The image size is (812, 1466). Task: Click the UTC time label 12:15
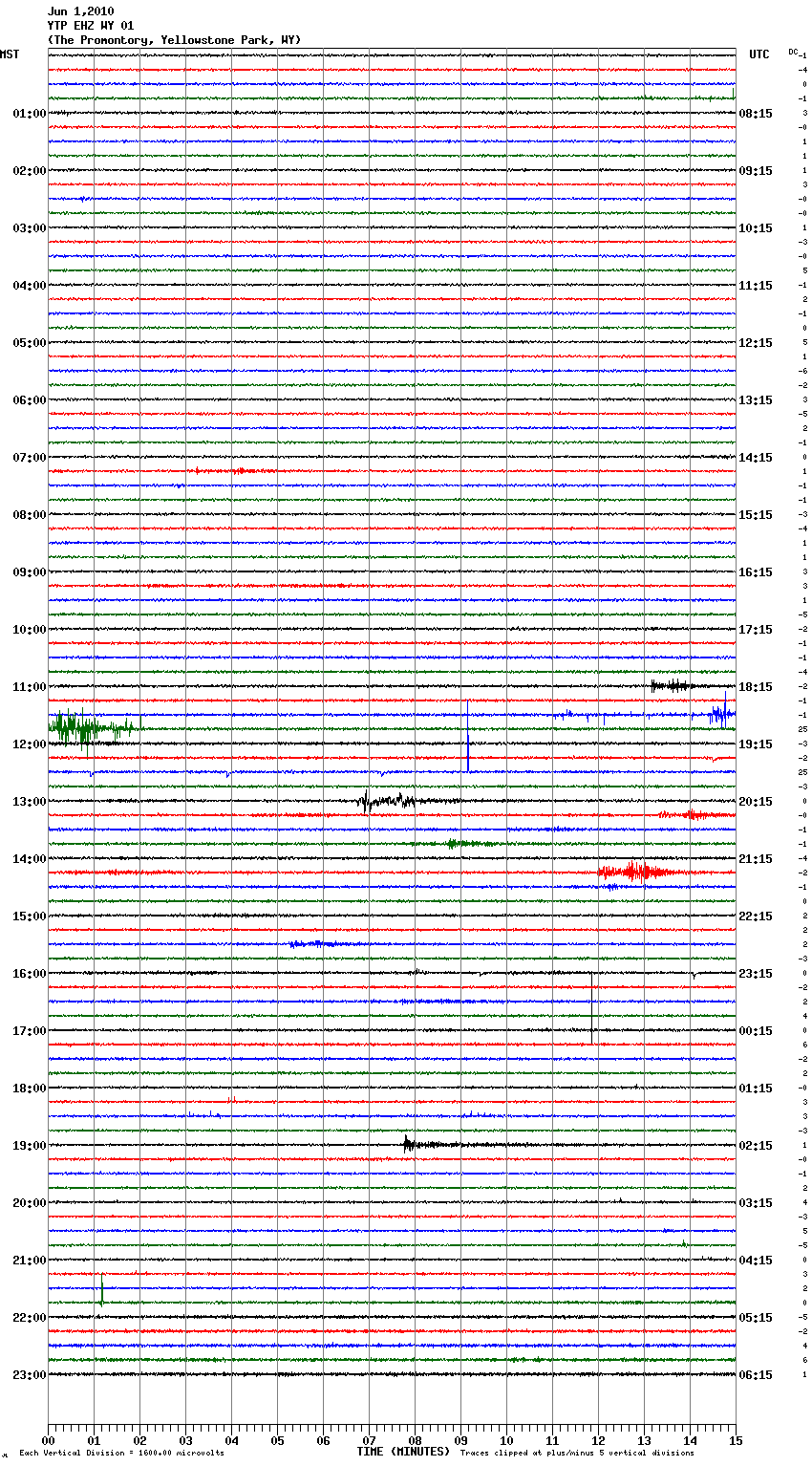pyautogui.click(x=756, y=343)
